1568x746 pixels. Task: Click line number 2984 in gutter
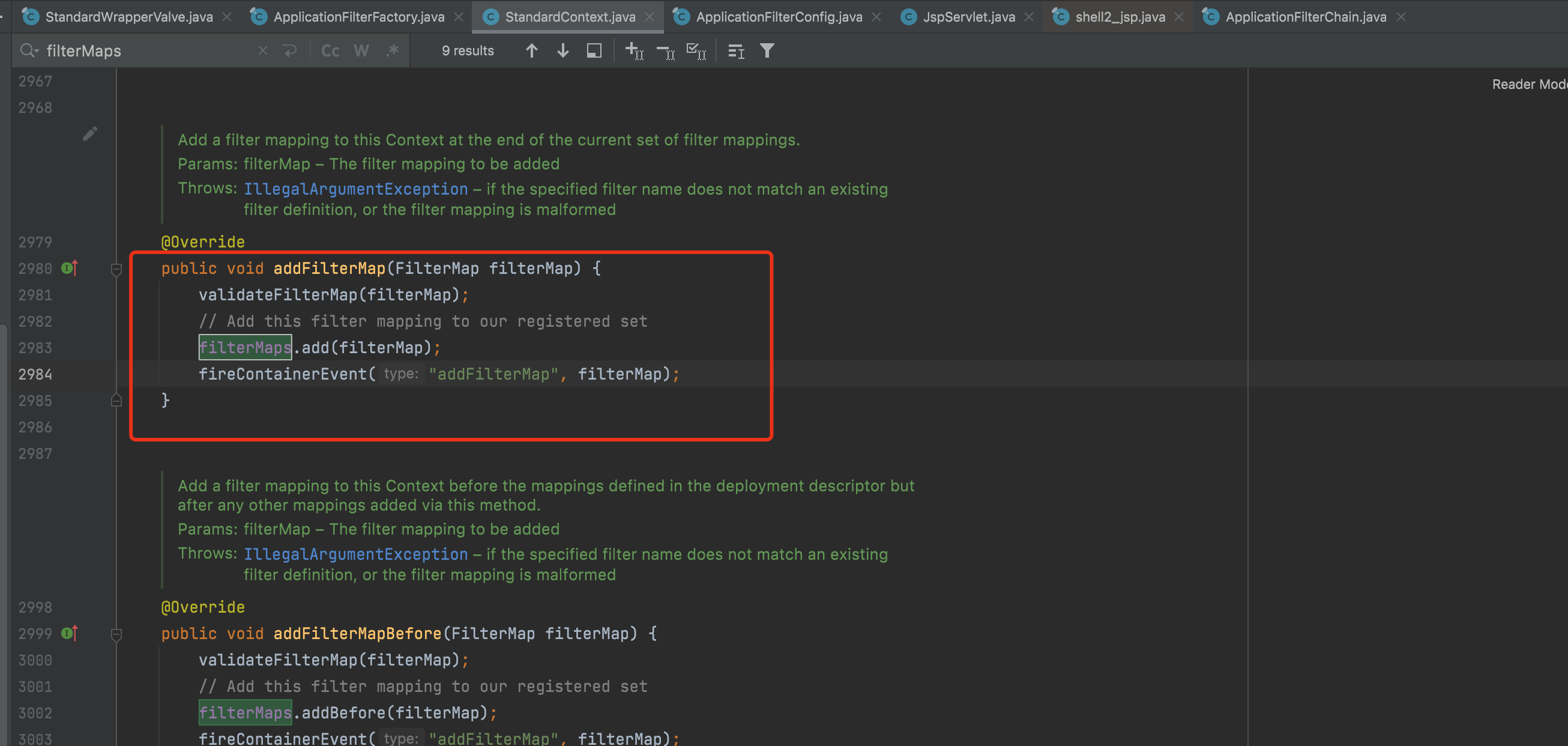[x=35, y=374]
